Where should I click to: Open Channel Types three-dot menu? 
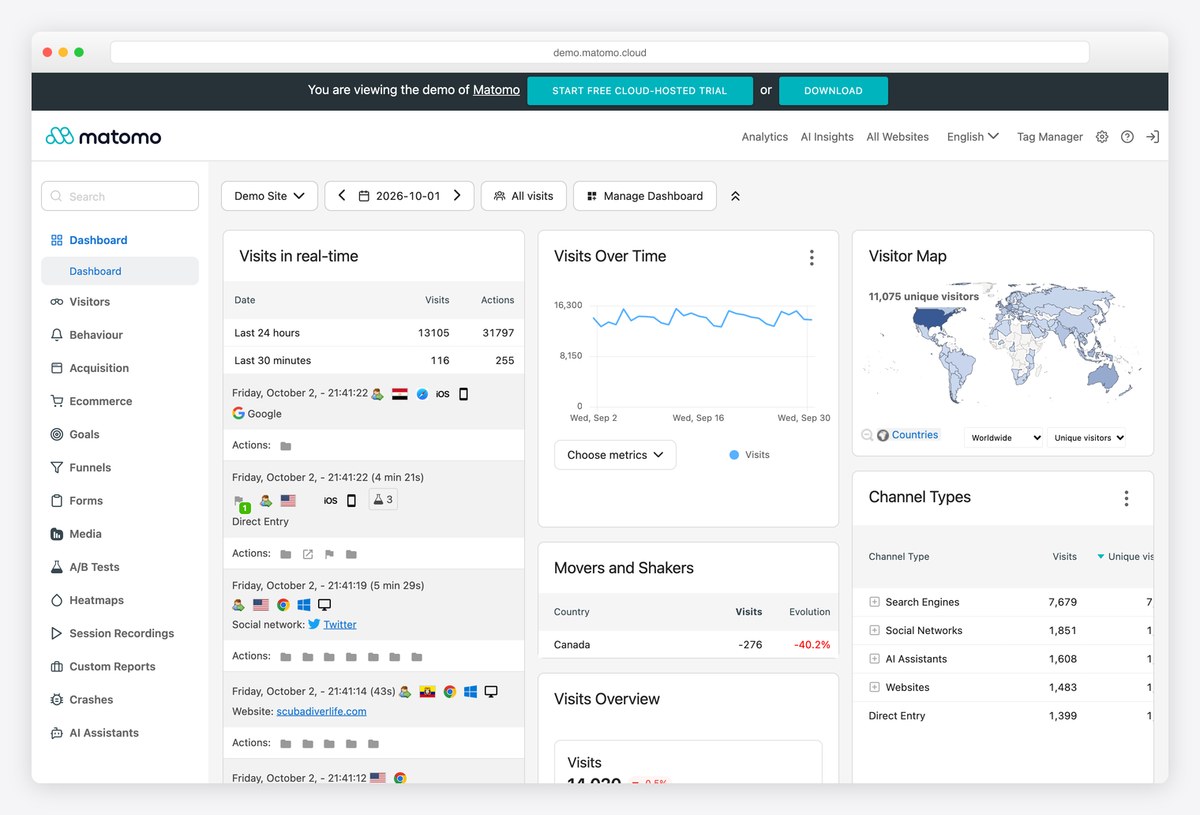coord(1126,498)
